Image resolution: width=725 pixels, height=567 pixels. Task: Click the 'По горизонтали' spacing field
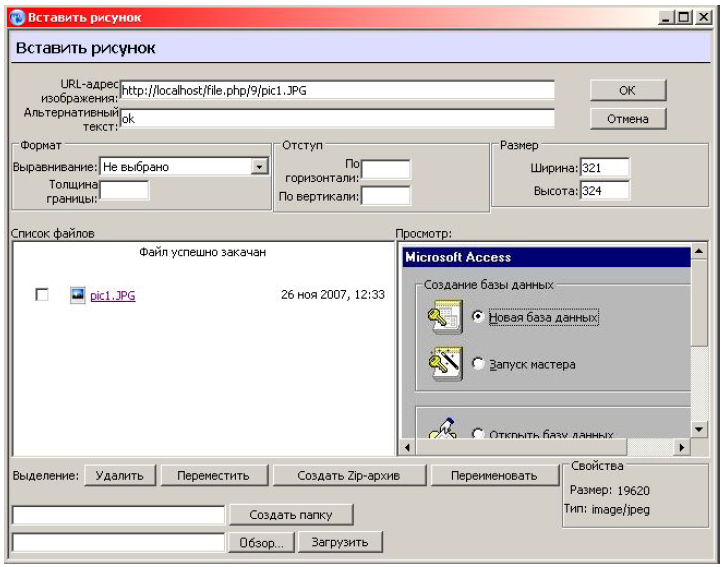click(x=386, y=169)
